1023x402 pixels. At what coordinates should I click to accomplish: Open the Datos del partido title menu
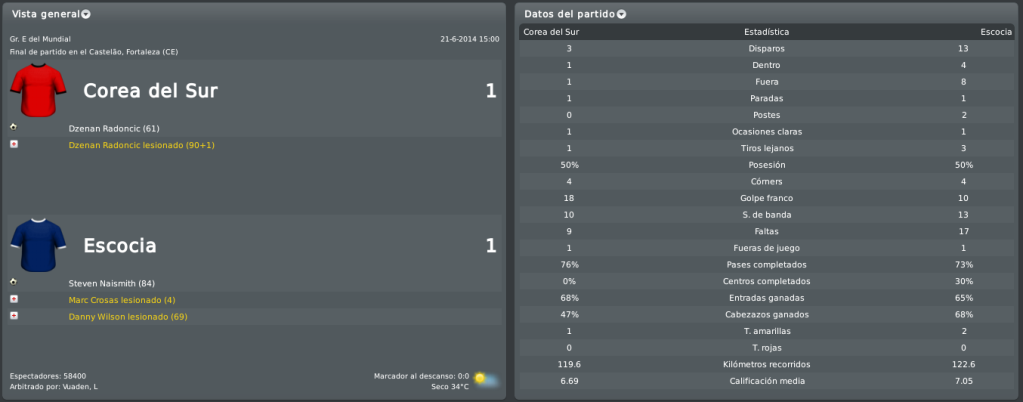pyautogui.click(x=570, y=14)
